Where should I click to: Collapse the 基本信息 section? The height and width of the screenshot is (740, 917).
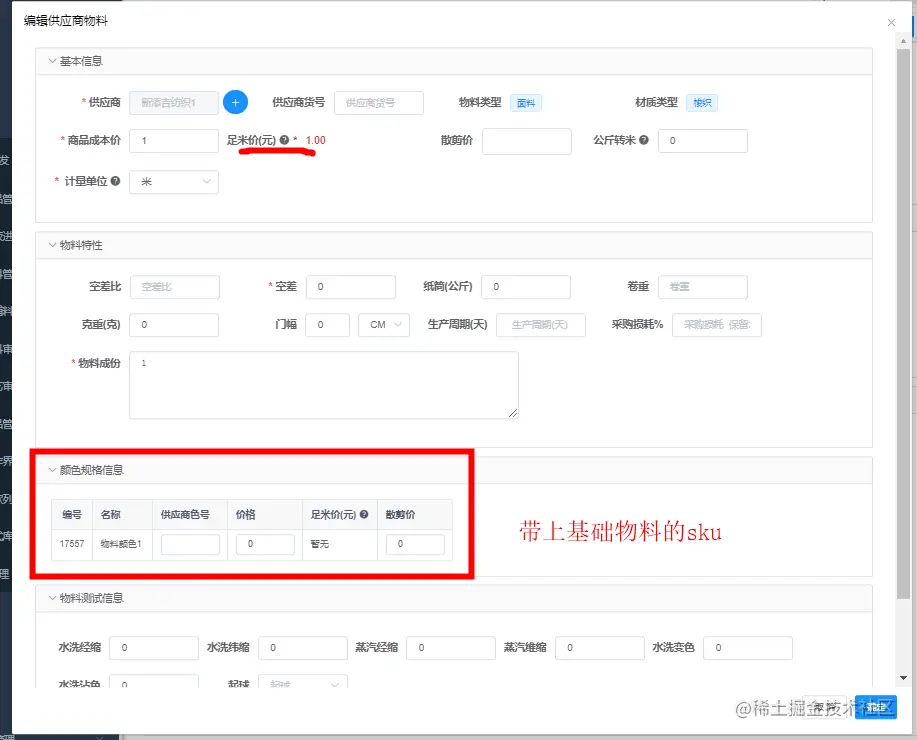[52, 61]
